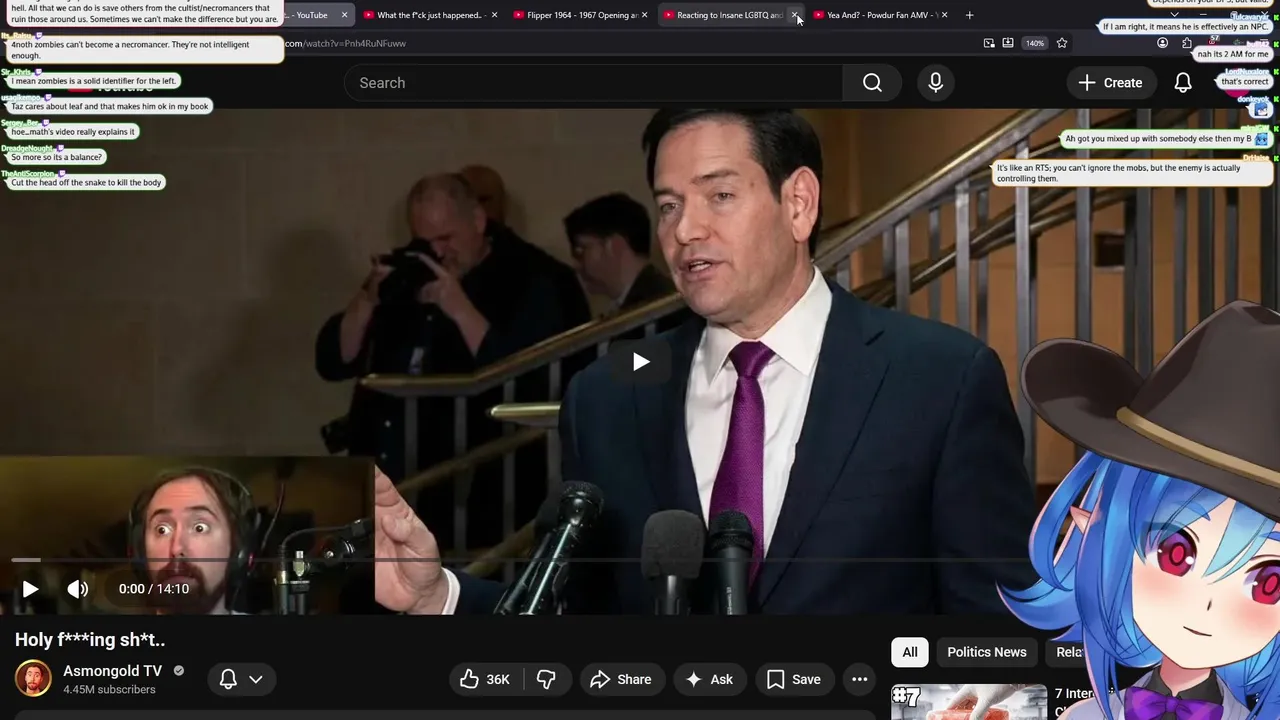Focus the YouTube Search field
The width and height of the screenshot is (1280, 720).
594,83
